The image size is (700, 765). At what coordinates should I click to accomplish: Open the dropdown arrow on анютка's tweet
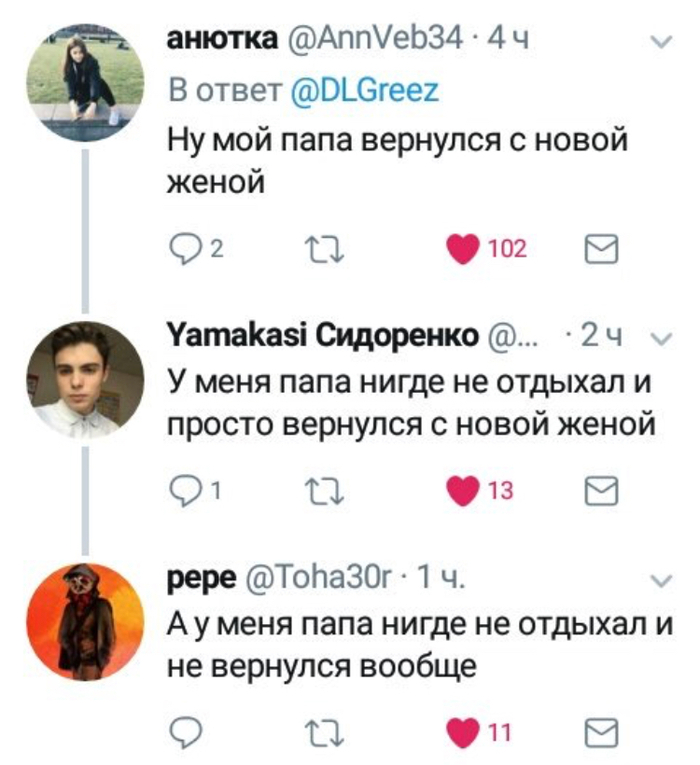click(660, 42)
